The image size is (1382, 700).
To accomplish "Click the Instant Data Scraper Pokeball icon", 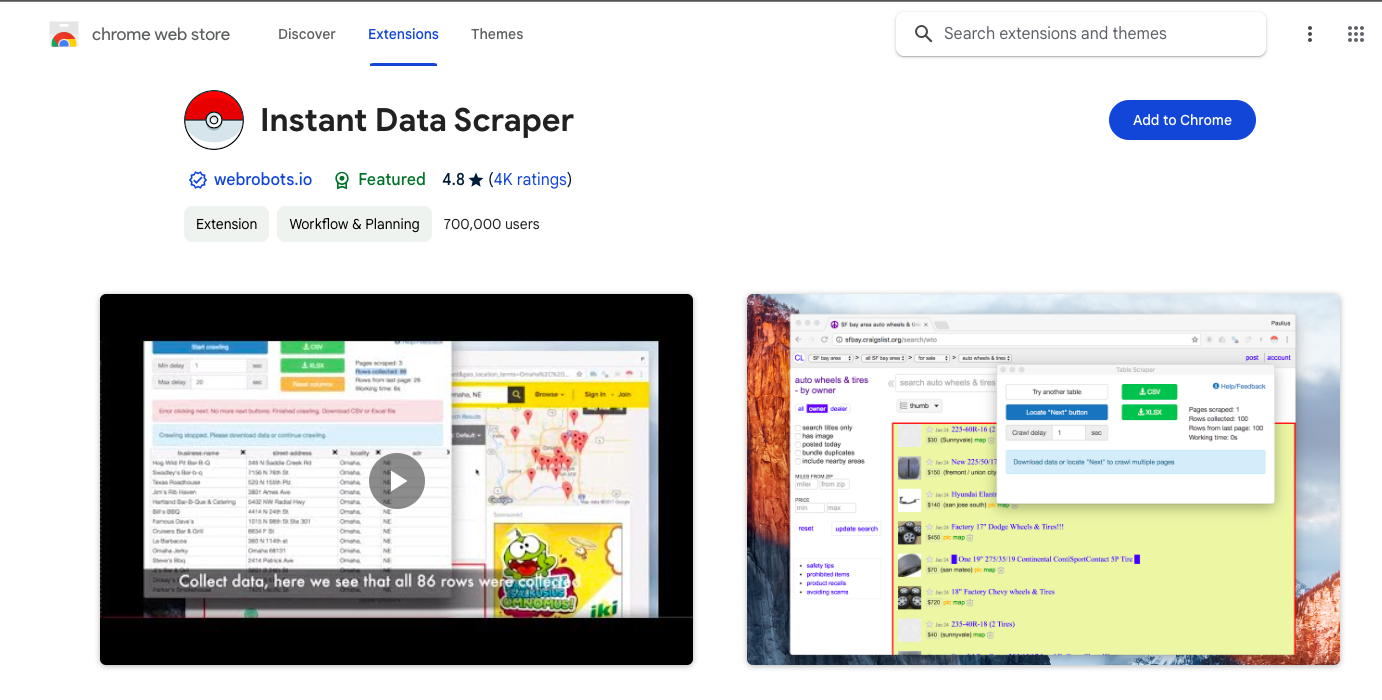I will pos(214,120).
